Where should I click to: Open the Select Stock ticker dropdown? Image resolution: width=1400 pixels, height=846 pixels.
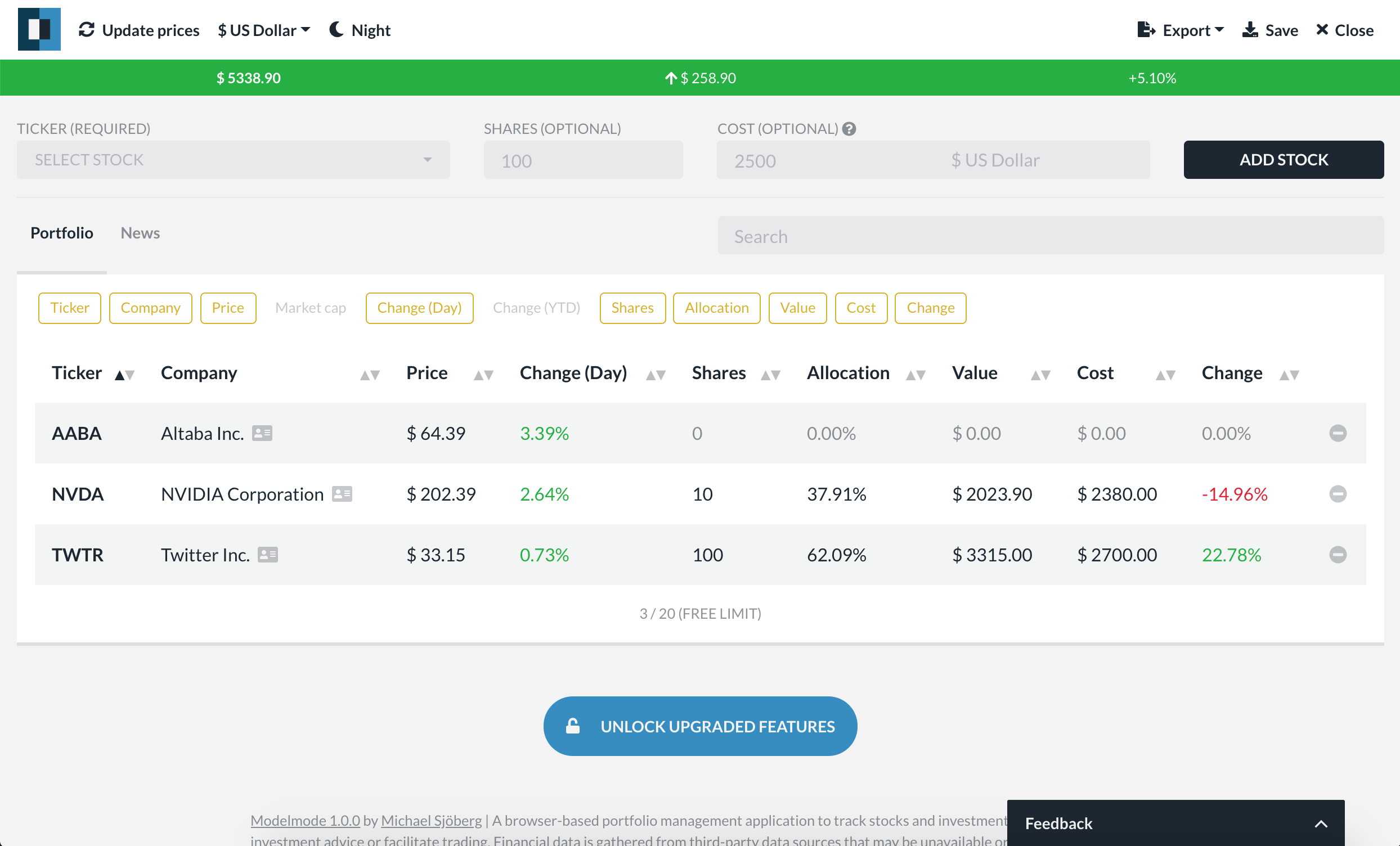(233, 160)
